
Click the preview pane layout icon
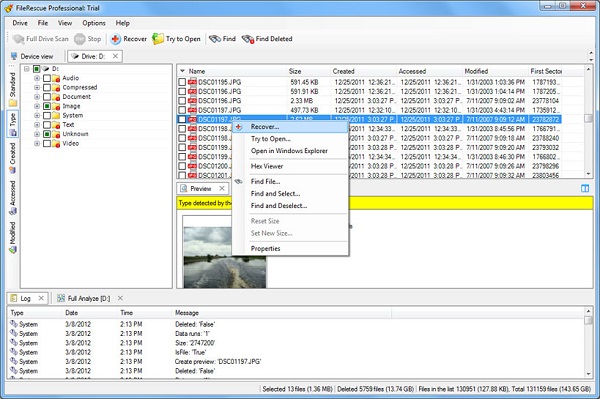tap(585, 188)
